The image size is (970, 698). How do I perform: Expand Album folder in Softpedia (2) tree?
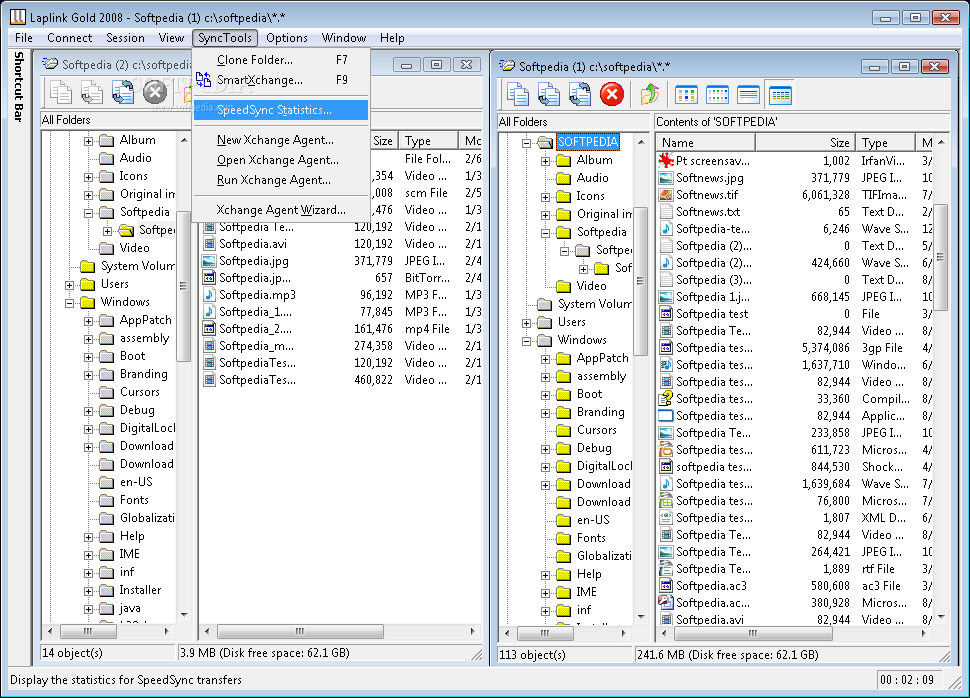click(x=88, y=141)
